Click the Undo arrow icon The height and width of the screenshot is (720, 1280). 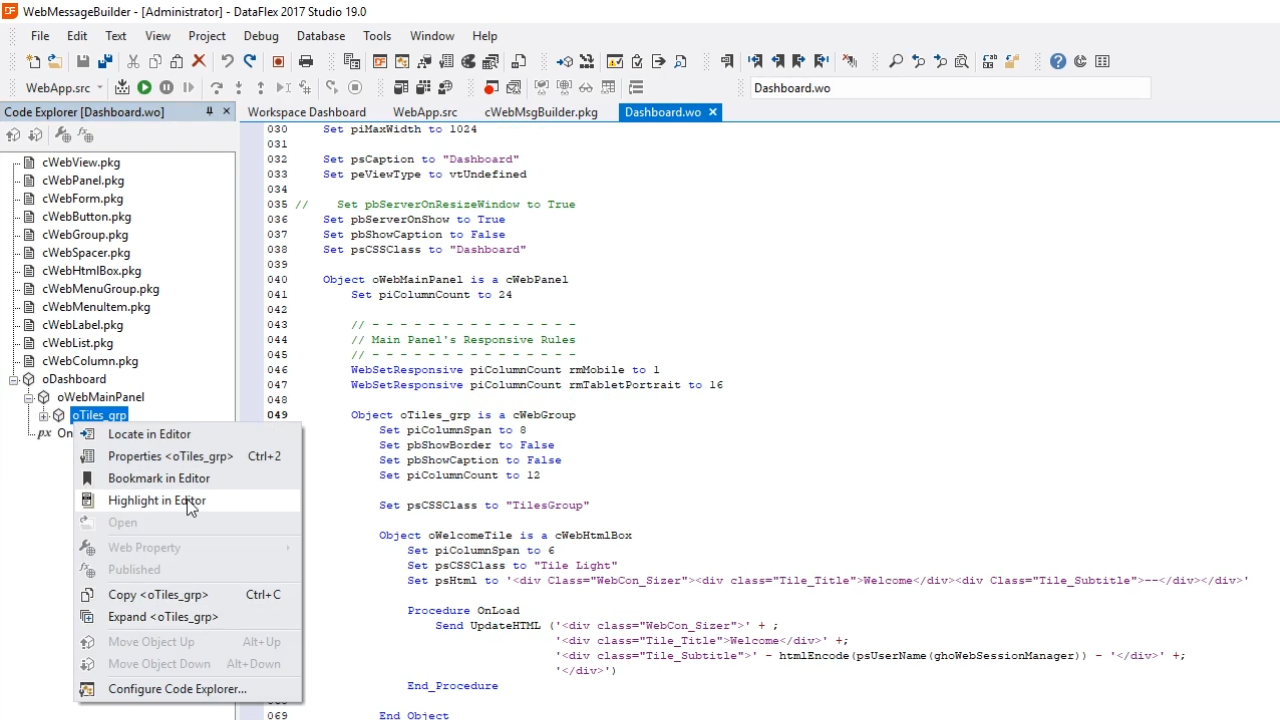tap(227, 62)
